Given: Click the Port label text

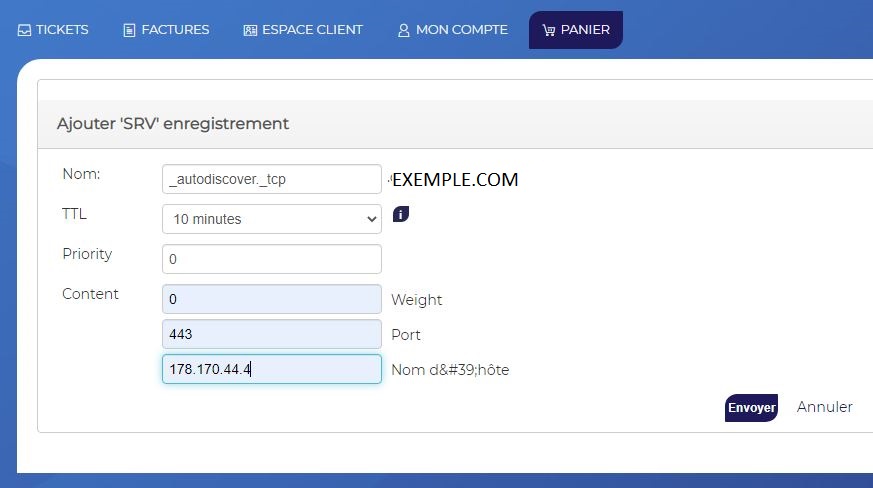Looking at the screenshot, I should click(406, 335).
